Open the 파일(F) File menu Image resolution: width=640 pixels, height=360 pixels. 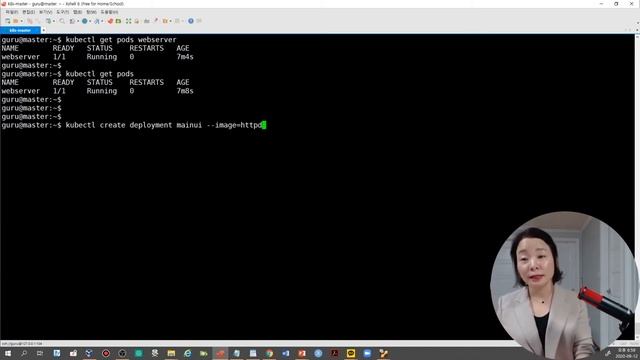11,12
